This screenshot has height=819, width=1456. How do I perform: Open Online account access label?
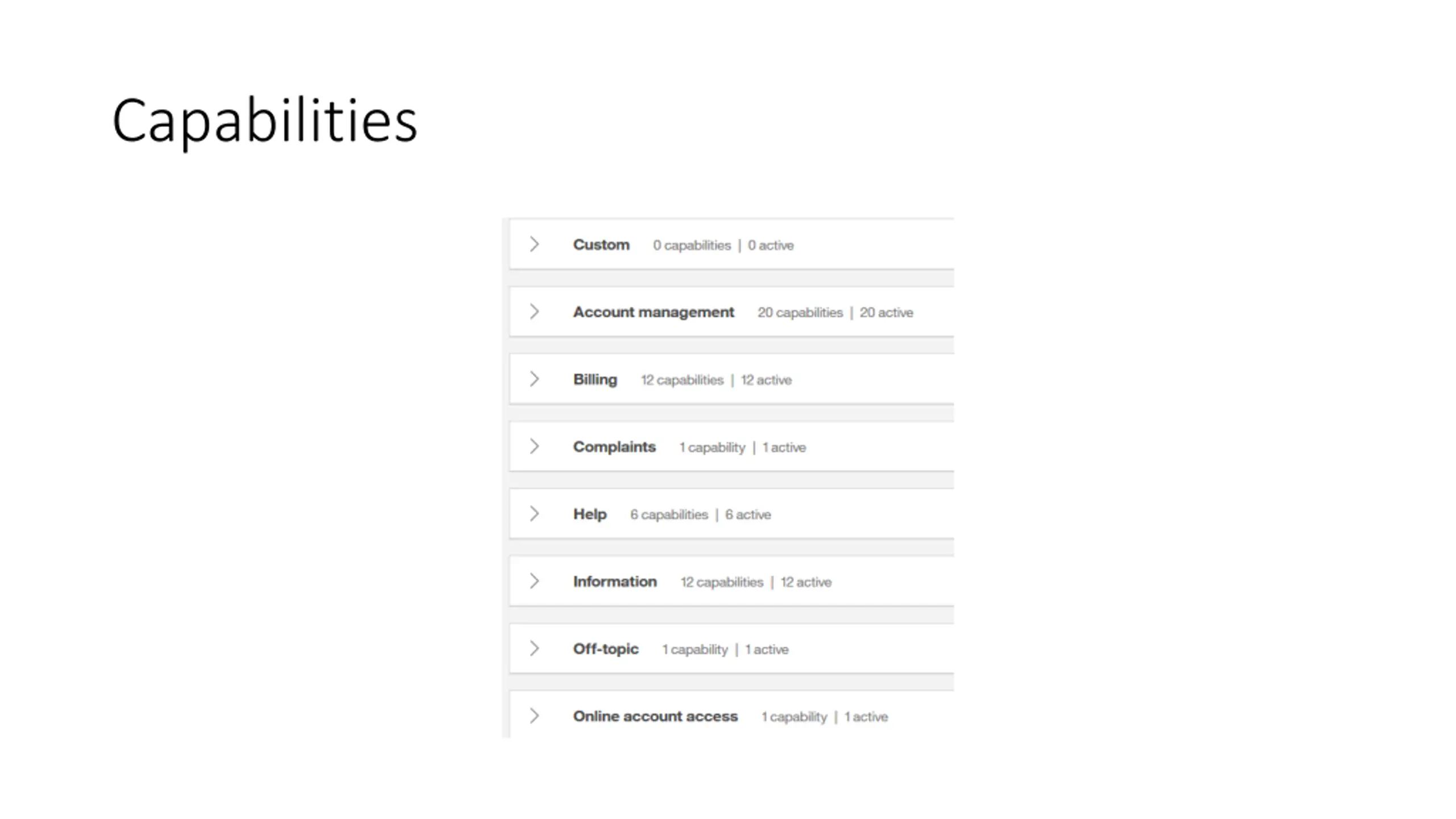point(655,717)
